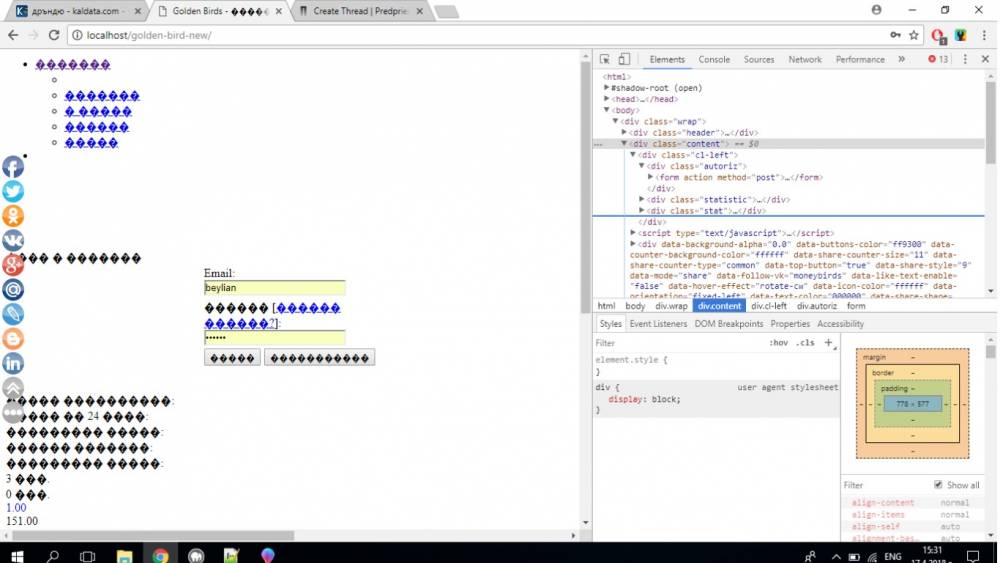
Task: Click the Facebook share icon
Action: click(13, 167)
